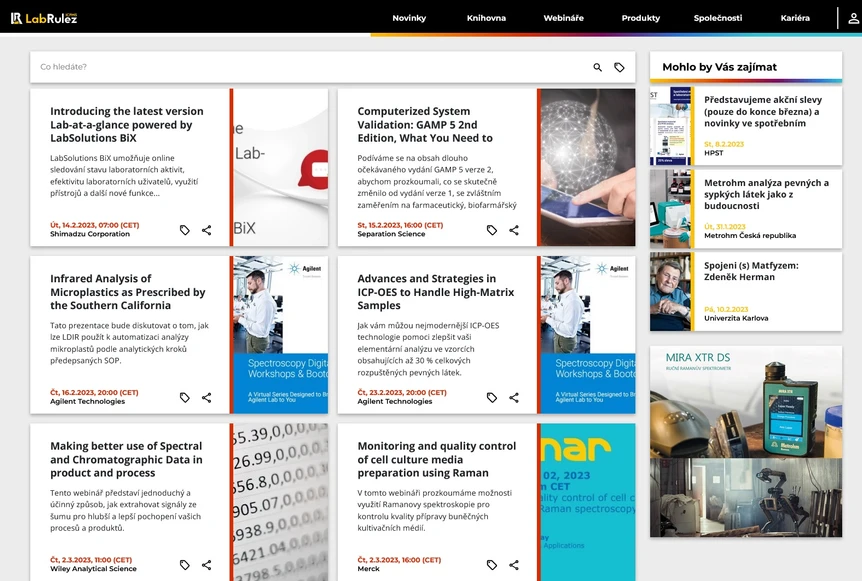The image size is (862, 581).
Task: Open 'Infrared Analysis of Microplastics' title
Action: (128, 292)
